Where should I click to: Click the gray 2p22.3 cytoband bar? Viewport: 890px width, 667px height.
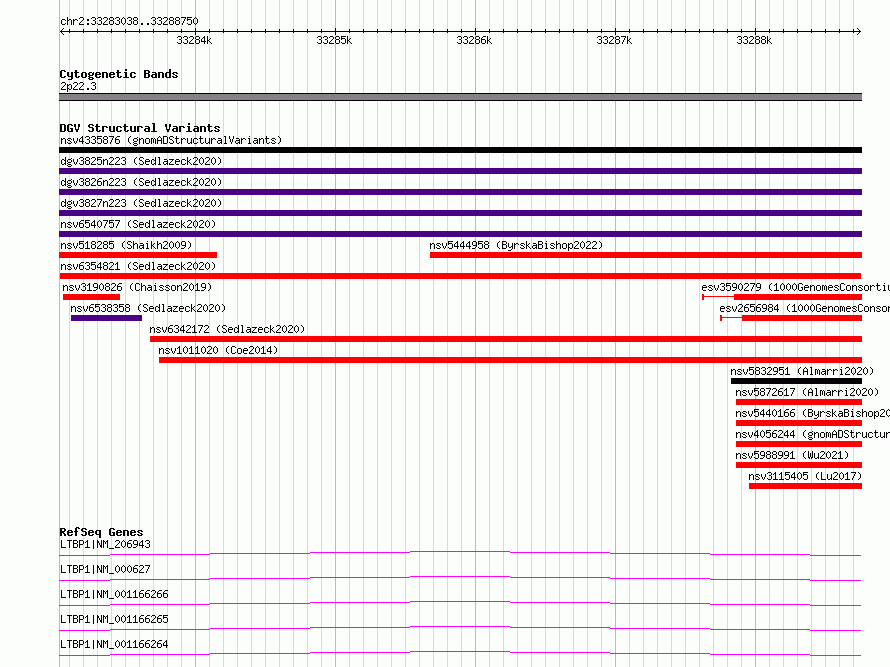(460, 97)
